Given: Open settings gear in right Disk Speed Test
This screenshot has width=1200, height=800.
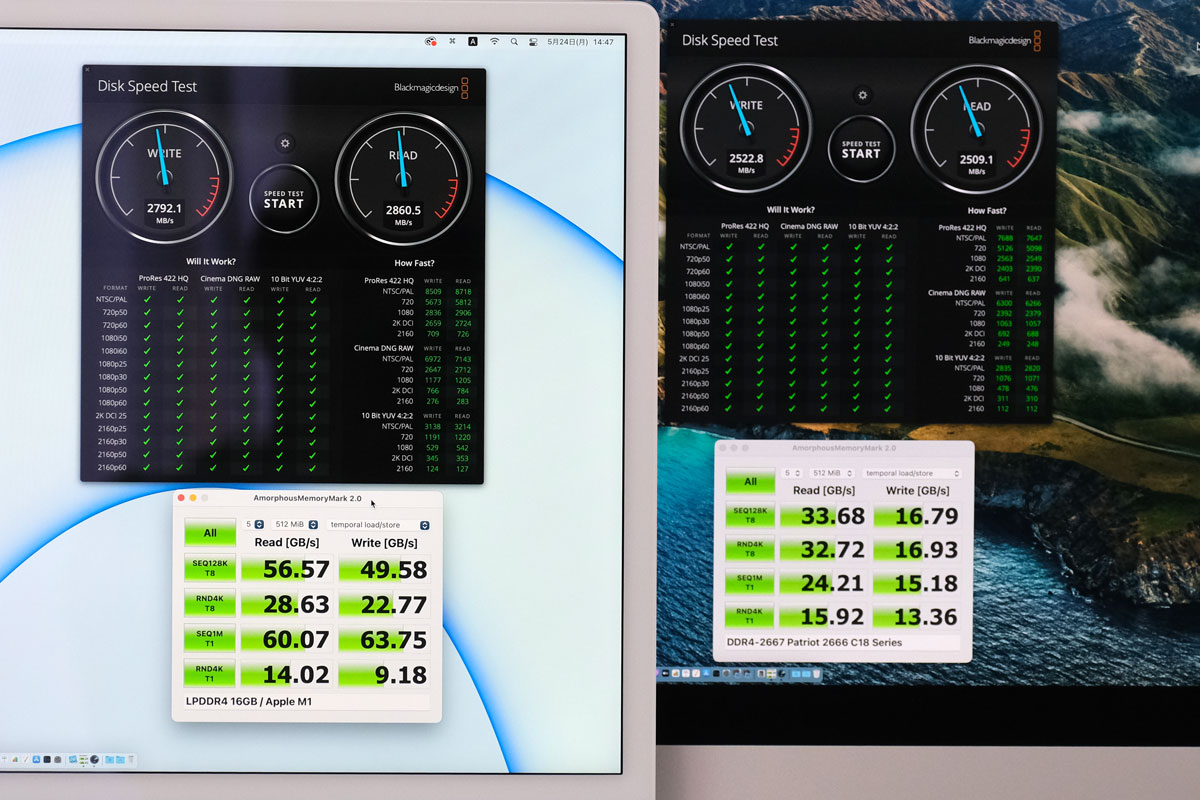Looking at the screenshot, I should (x=861, y=95).
